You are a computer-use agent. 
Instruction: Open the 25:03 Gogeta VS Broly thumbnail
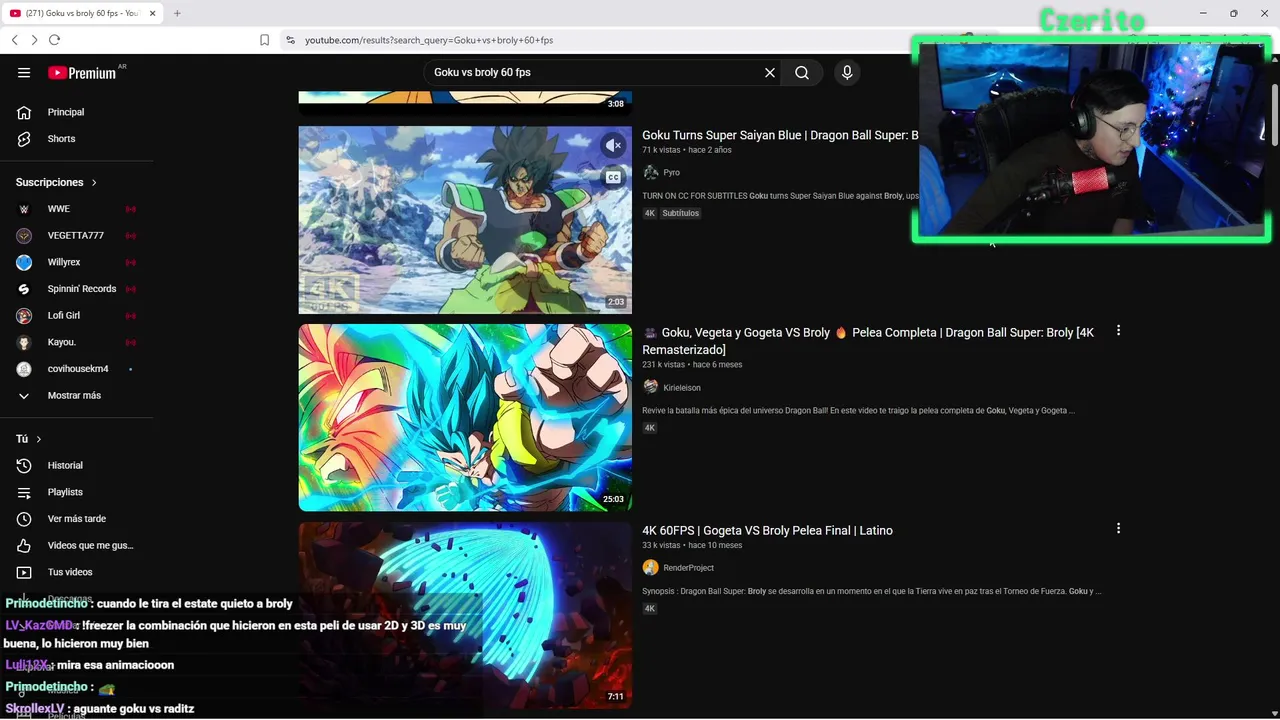[x=465, y=417]
